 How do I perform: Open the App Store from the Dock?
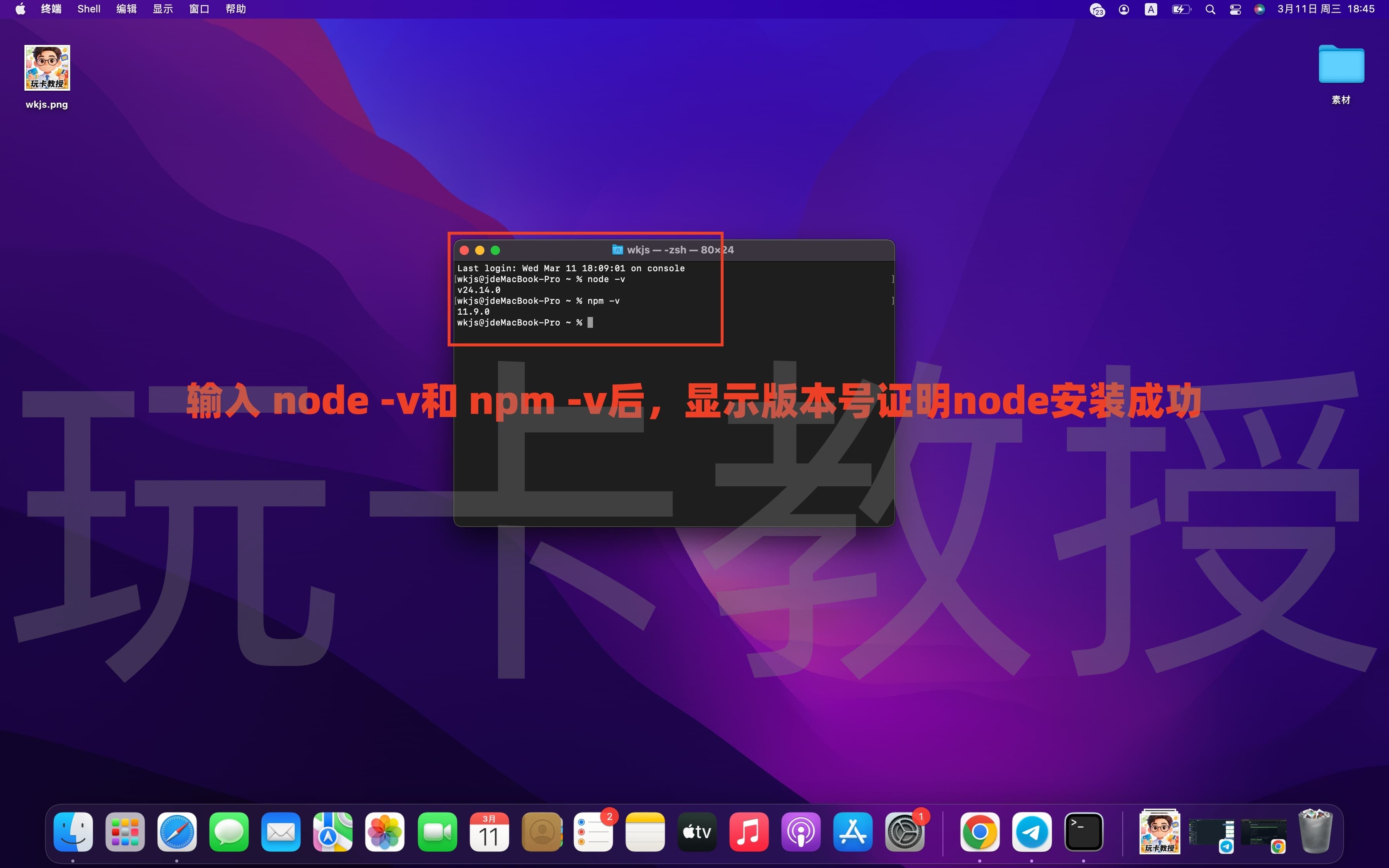coord(852,831)
